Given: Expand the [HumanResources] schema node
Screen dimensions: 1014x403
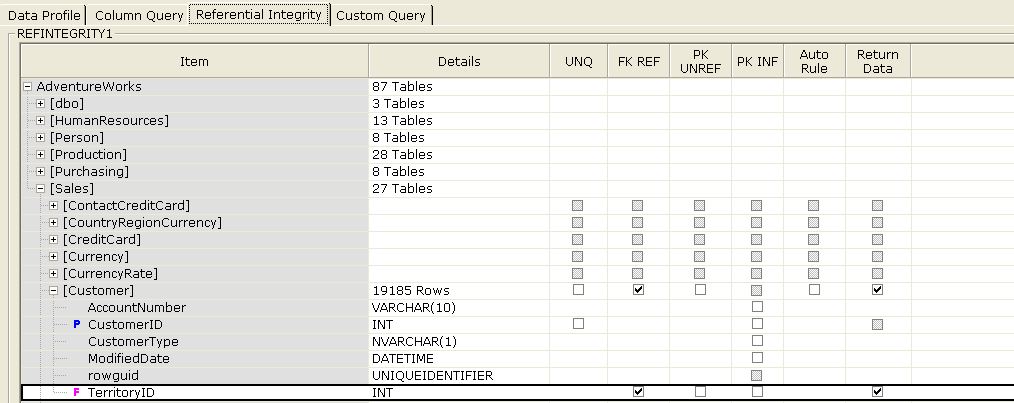Looking at the screenshot, I should point(40,120).
